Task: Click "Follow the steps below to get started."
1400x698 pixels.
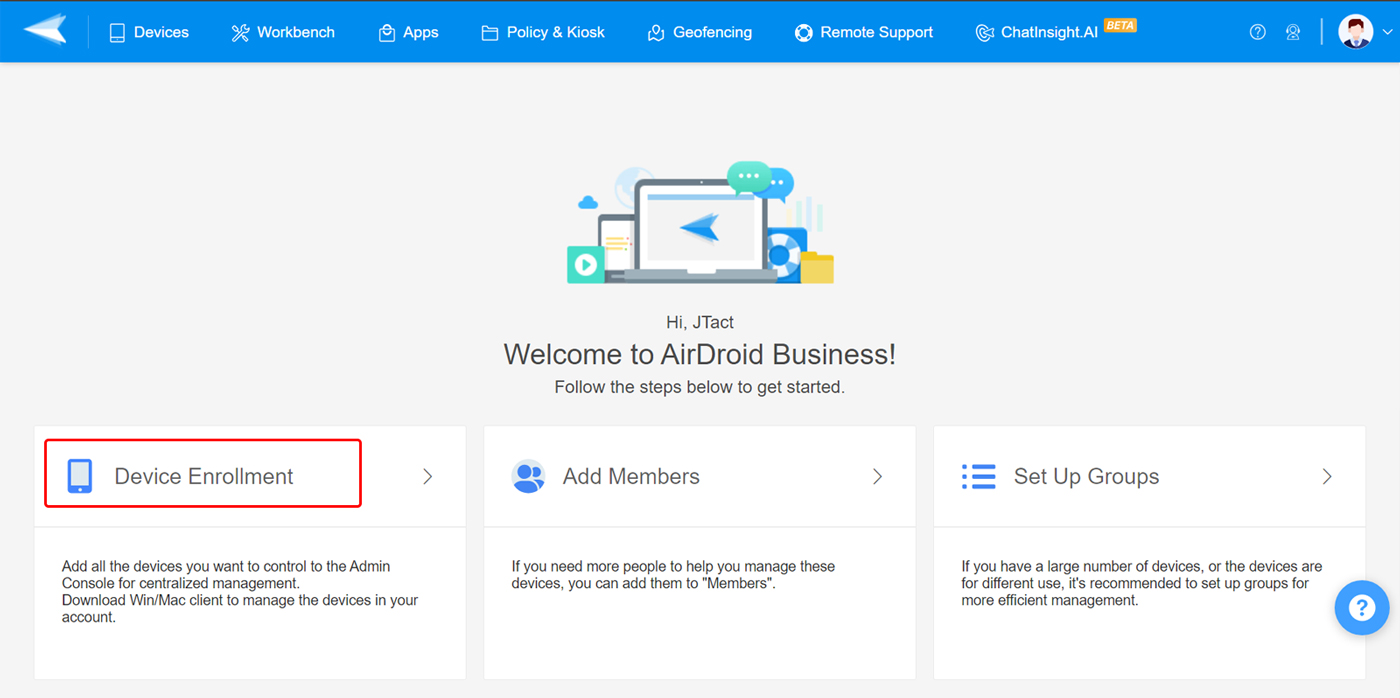Action: point(700,387)
